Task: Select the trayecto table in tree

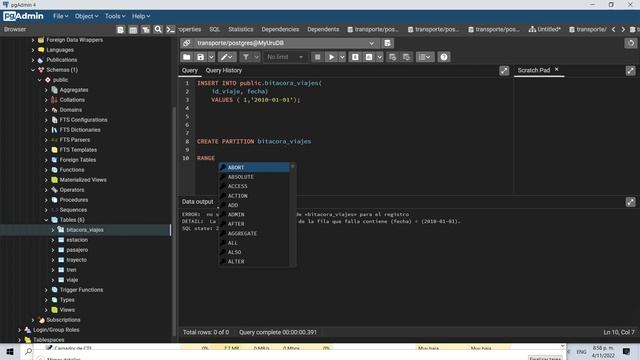Action: [x=76, y=260]
